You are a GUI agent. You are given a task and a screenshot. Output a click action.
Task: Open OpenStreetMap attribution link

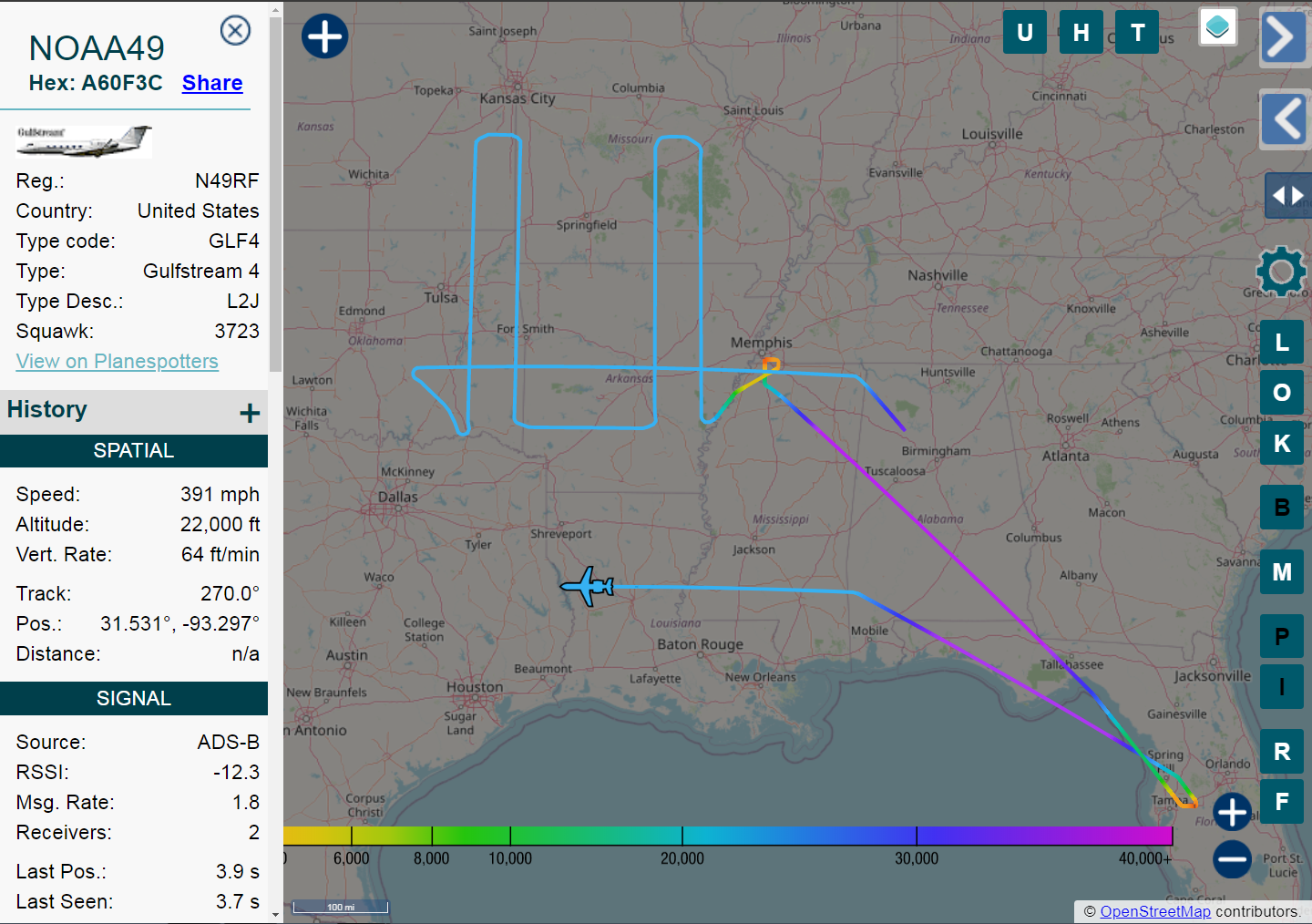click(x=1155, y=911)
